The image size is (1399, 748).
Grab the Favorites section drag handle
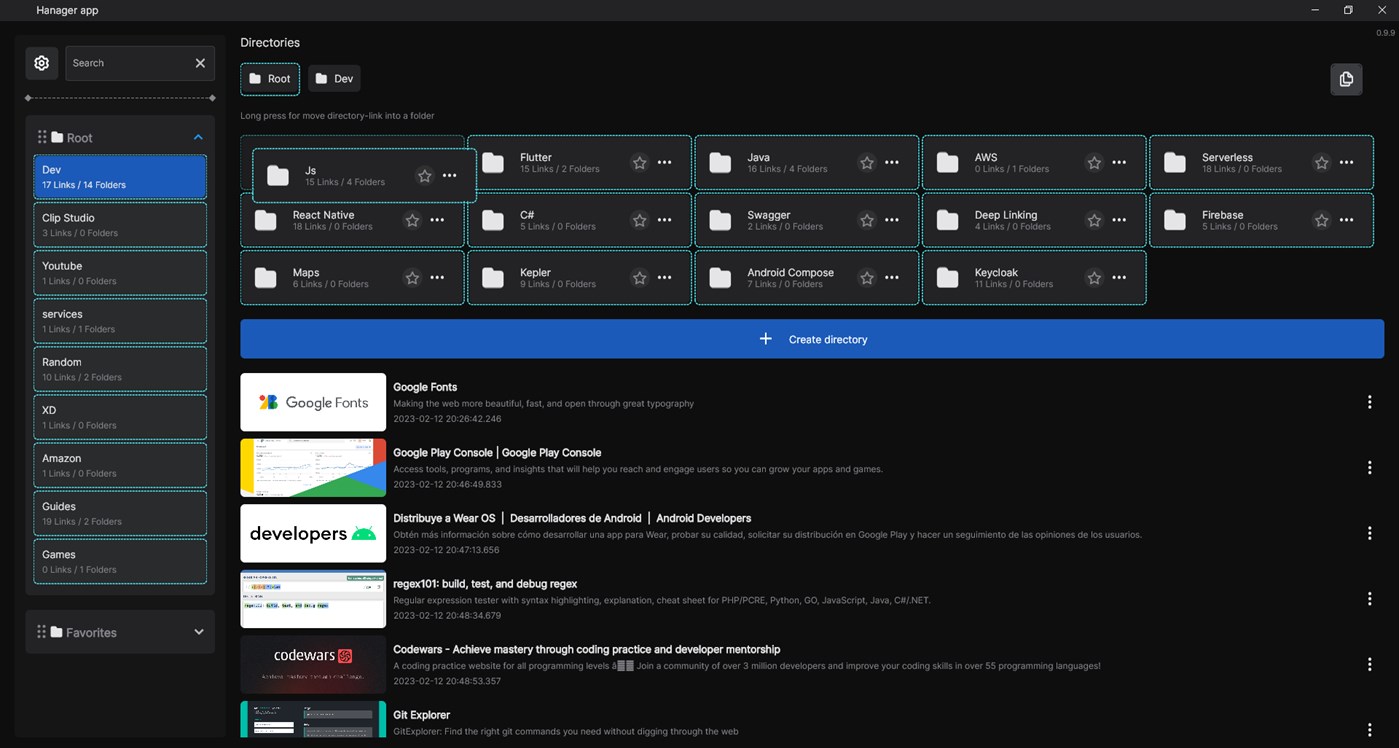(x=42, y=632)
